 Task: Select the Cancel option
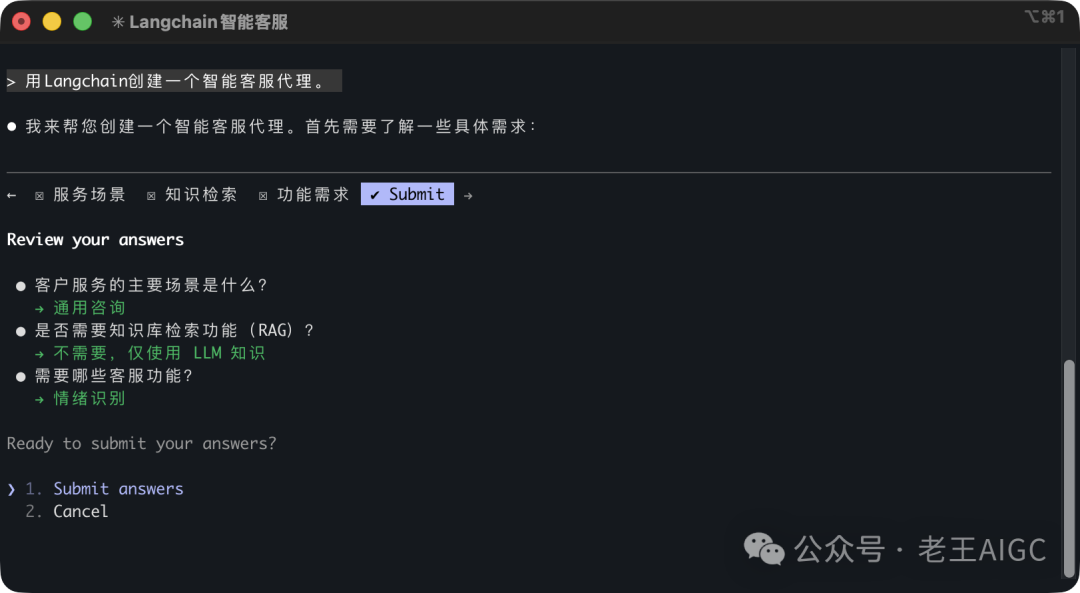pos(80,511)
